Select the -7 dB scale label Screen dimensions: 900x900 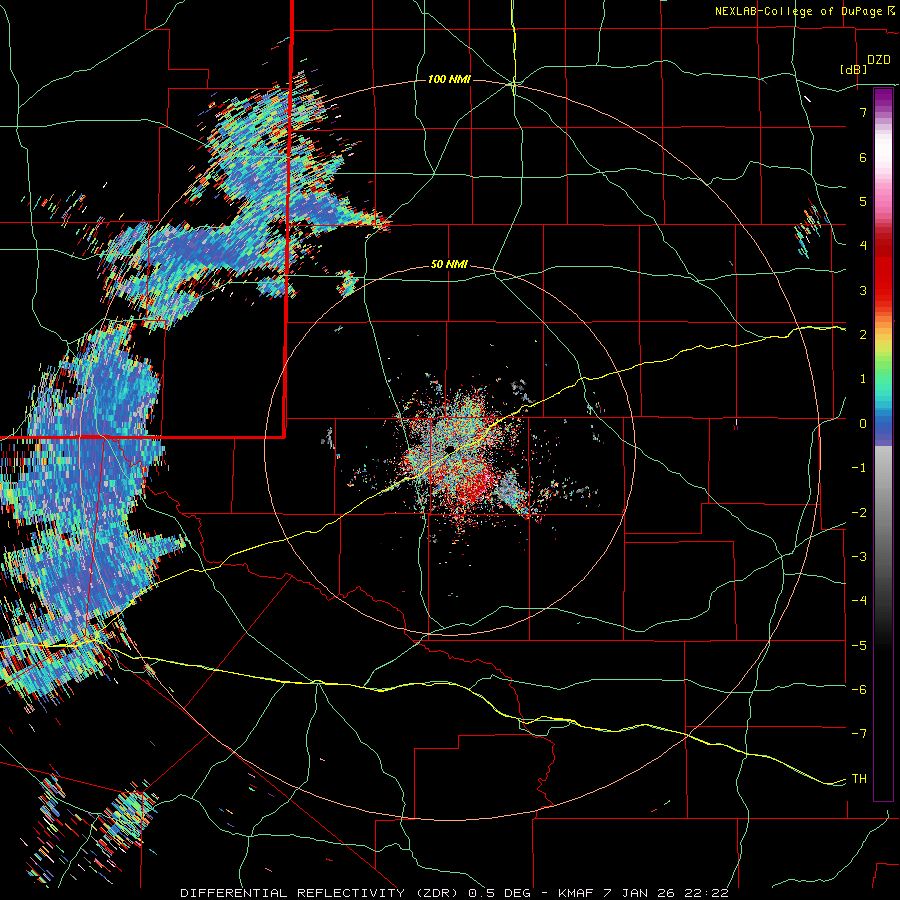pos(859,734)
